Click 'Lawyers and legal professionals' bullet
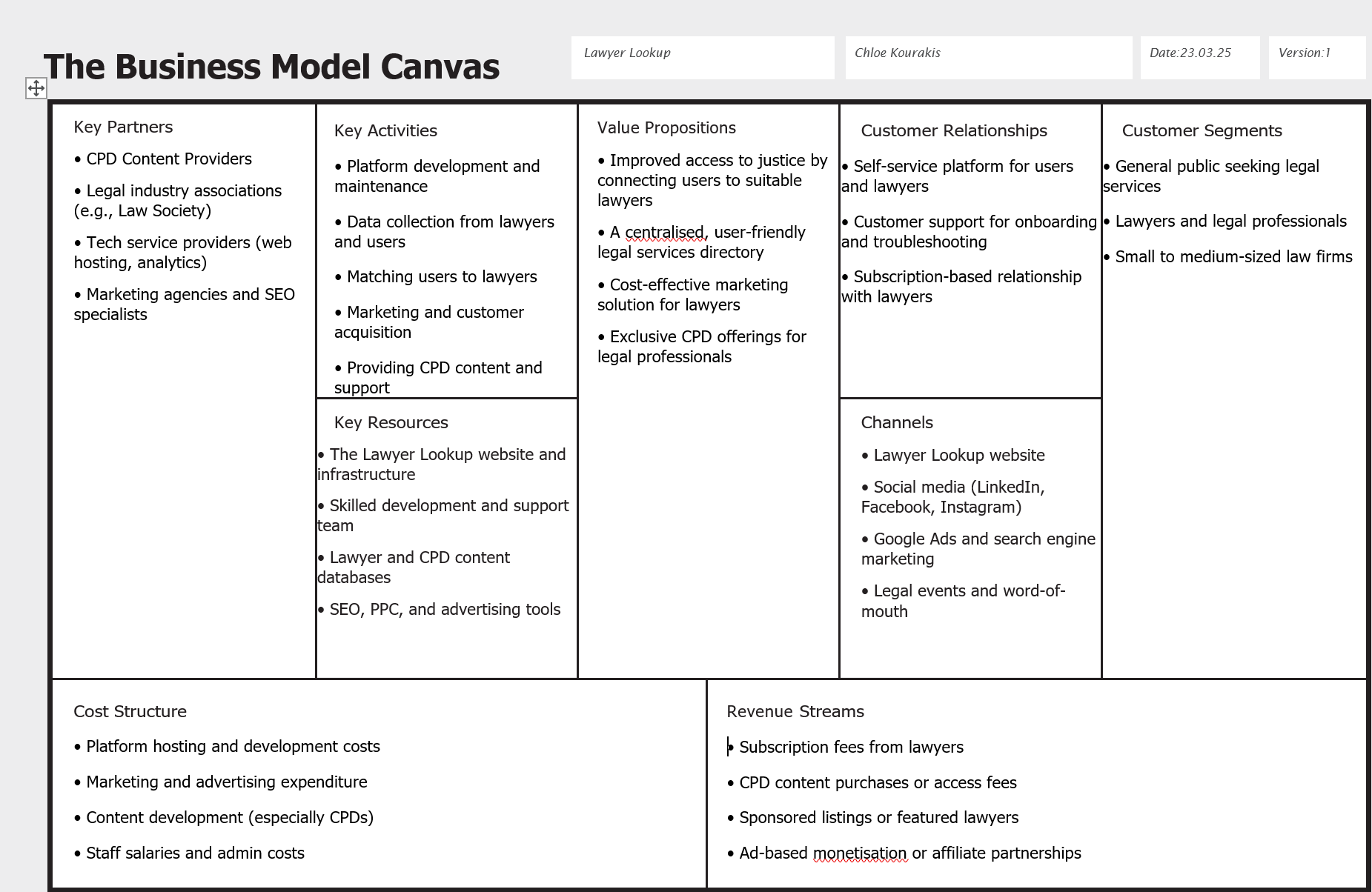Image resolution: width=1372 pixels, height=892 pixels. [1225, 221]
